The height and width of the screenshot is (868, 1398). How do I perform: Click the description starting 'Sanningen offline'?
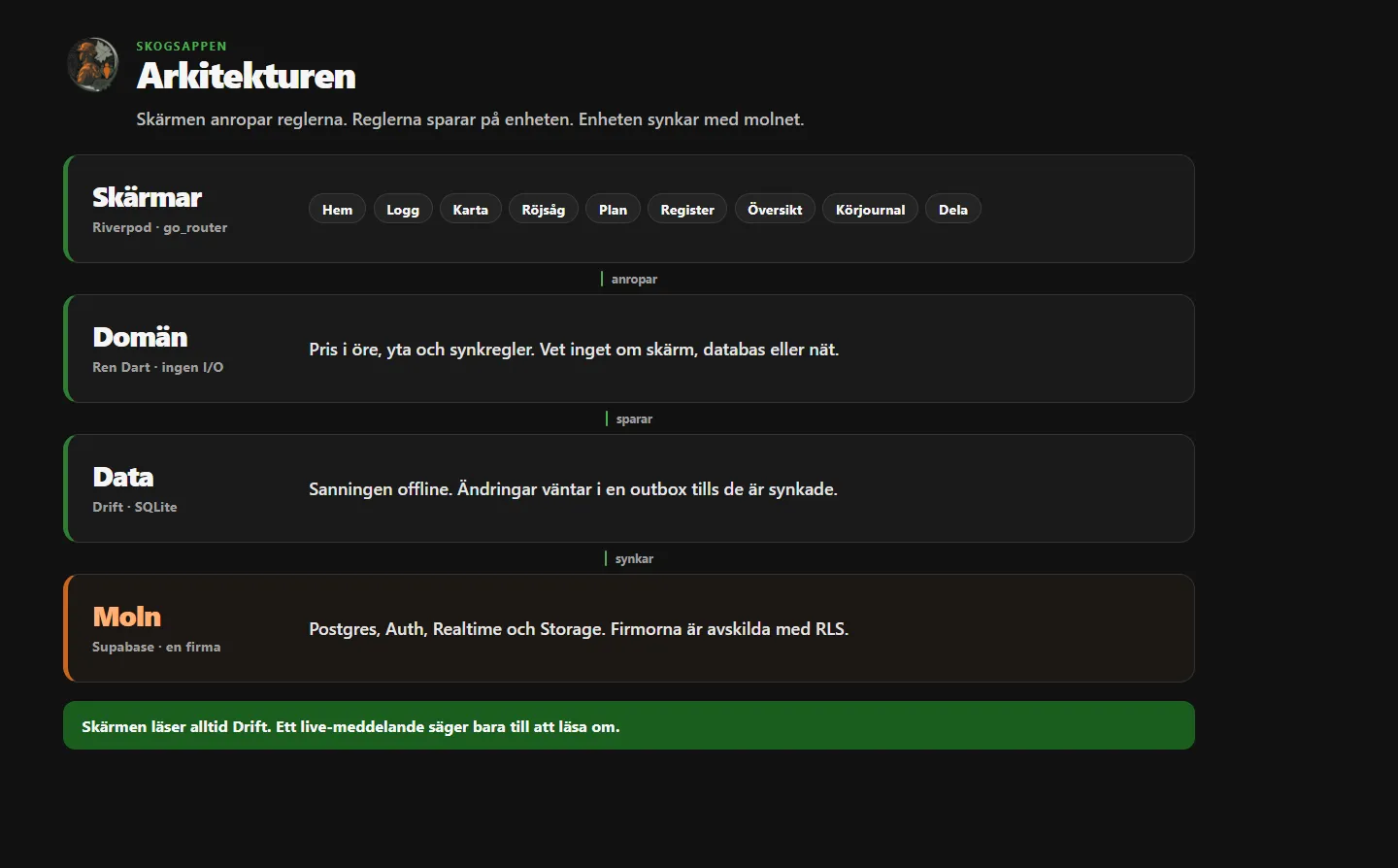pos(573,489)
